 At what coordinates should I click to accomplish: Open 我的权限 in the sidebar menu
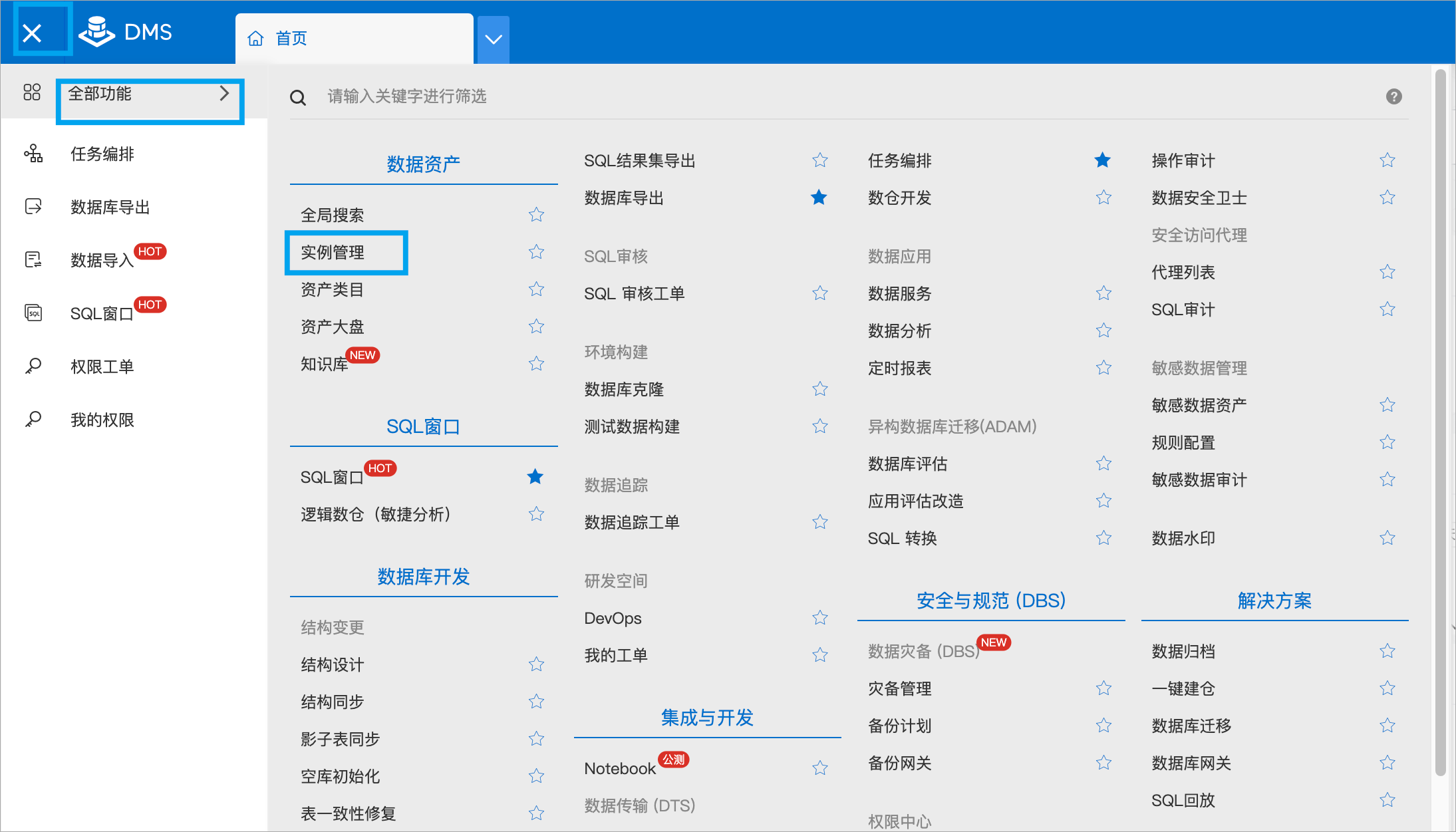click(x=102, y=420)
